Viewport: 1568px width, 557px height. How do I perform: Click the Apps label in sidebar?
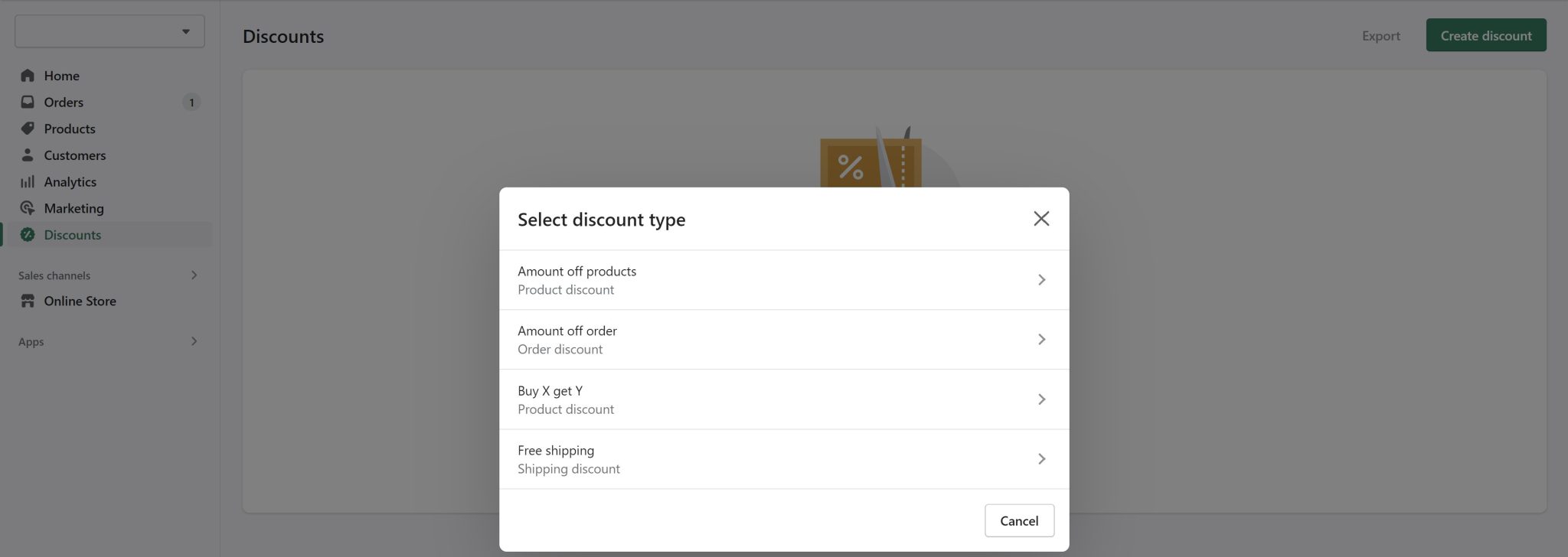[31, 342]
